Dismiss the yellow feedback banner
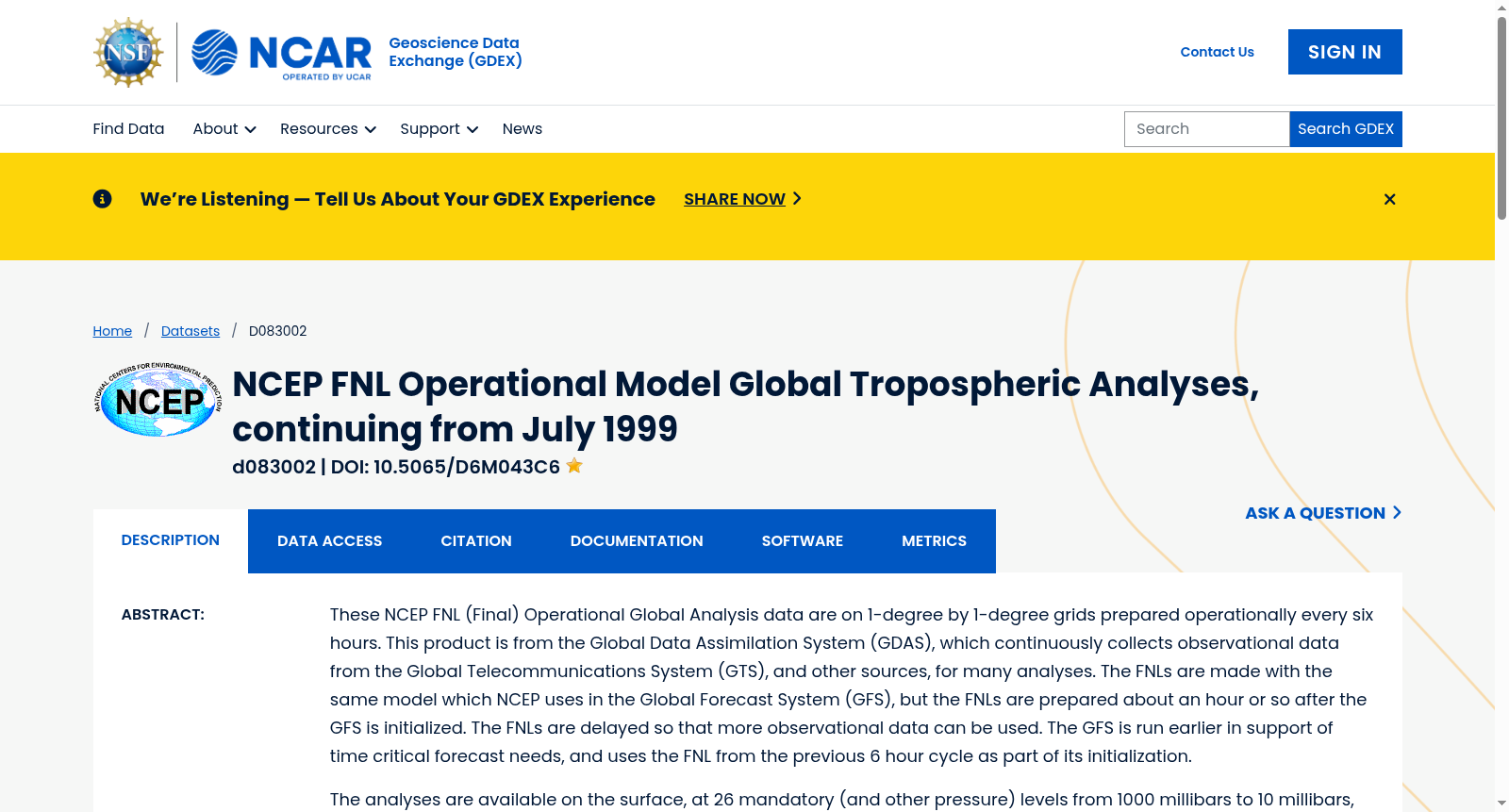The width and height of the screenshot is (1509, 812). click(x=1389, y=199)
